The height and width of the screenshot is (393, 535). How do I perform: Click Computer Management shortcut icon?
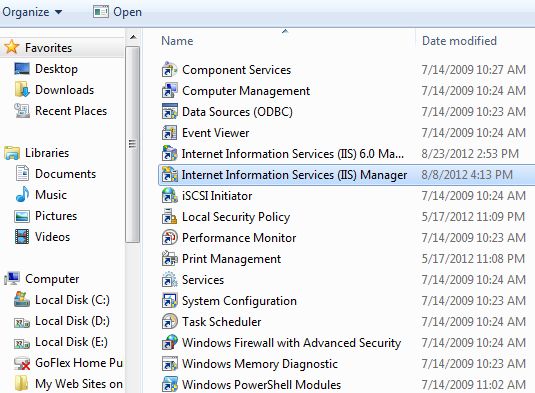click(x=170, y=91)
